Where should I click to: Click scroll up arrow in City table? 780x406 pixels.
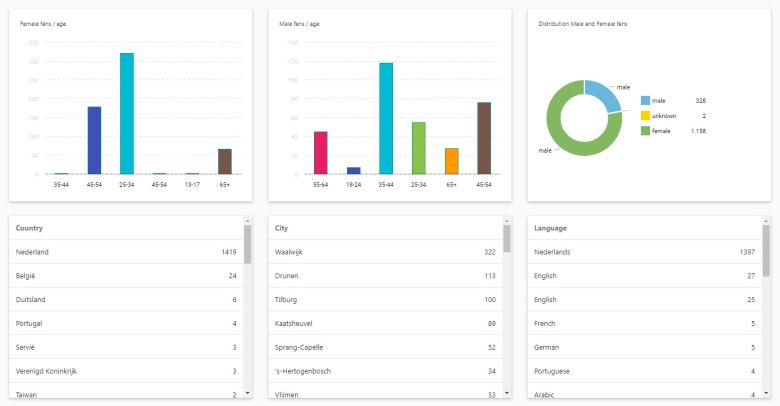[x=507, y=220]
